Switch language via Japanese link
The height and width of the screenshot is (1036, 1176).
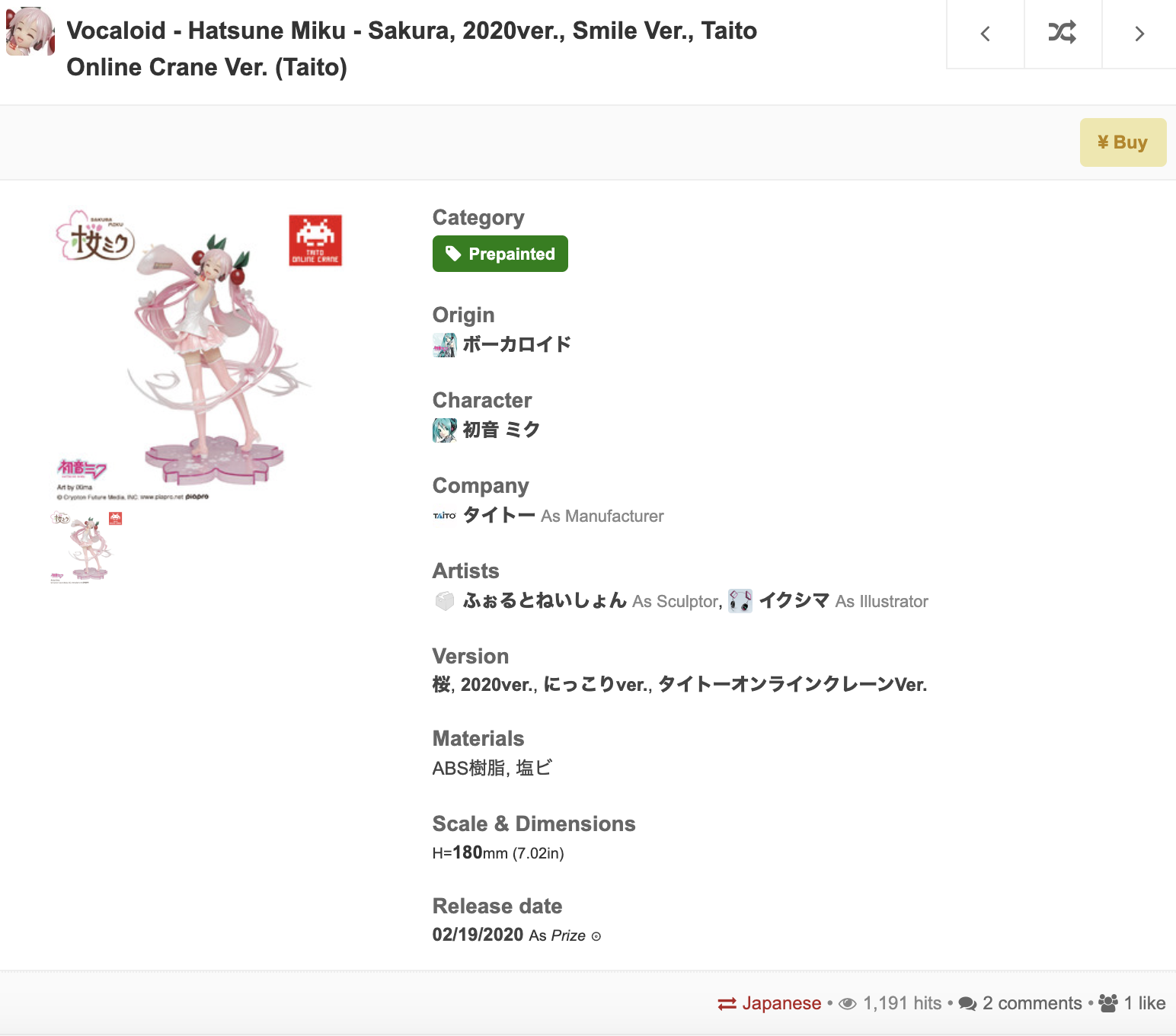[769, 1003]
